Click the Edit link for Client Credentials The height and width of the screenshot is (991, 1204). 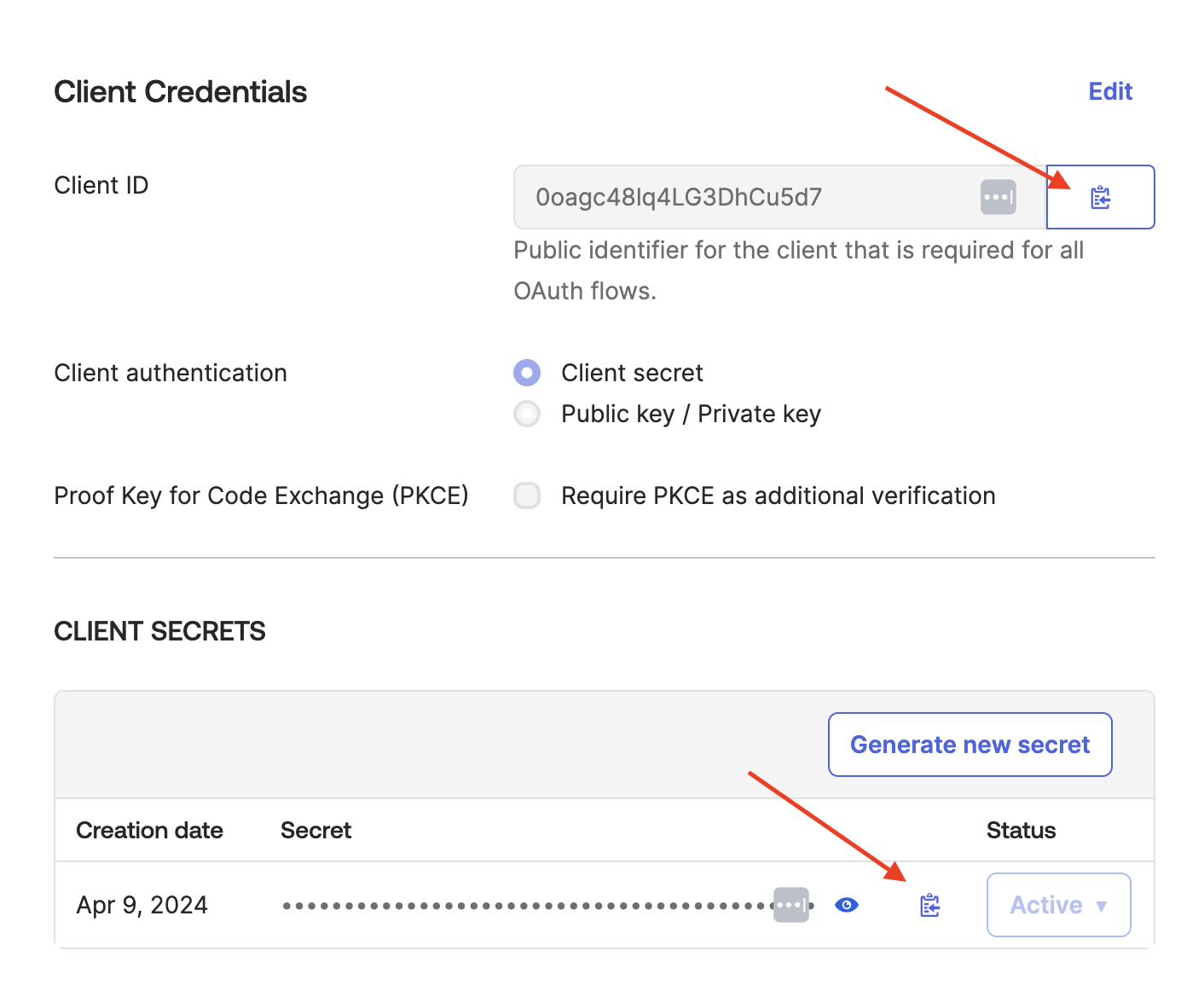coord(1110,91)
